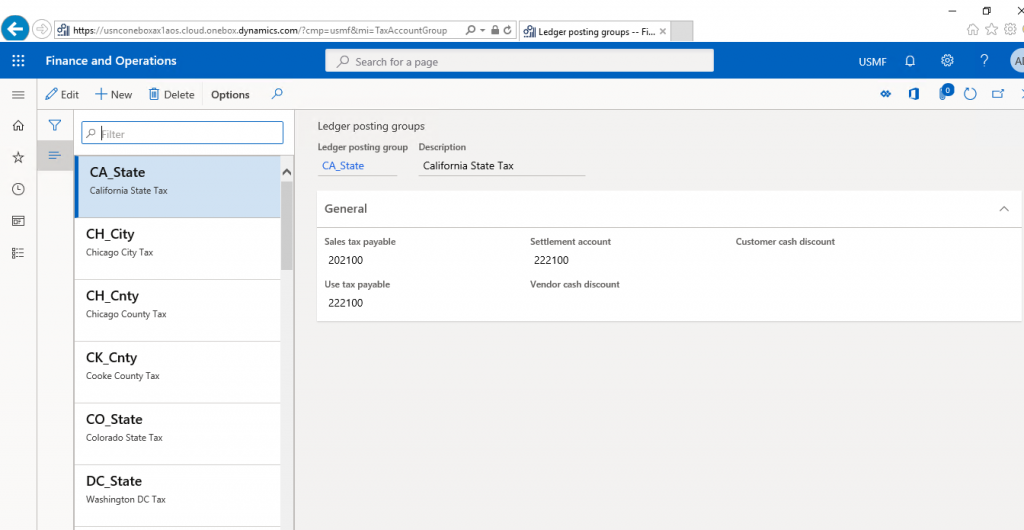
Task: Select CH_Cnty Chicago County Tax row
Action: point(178,311)
